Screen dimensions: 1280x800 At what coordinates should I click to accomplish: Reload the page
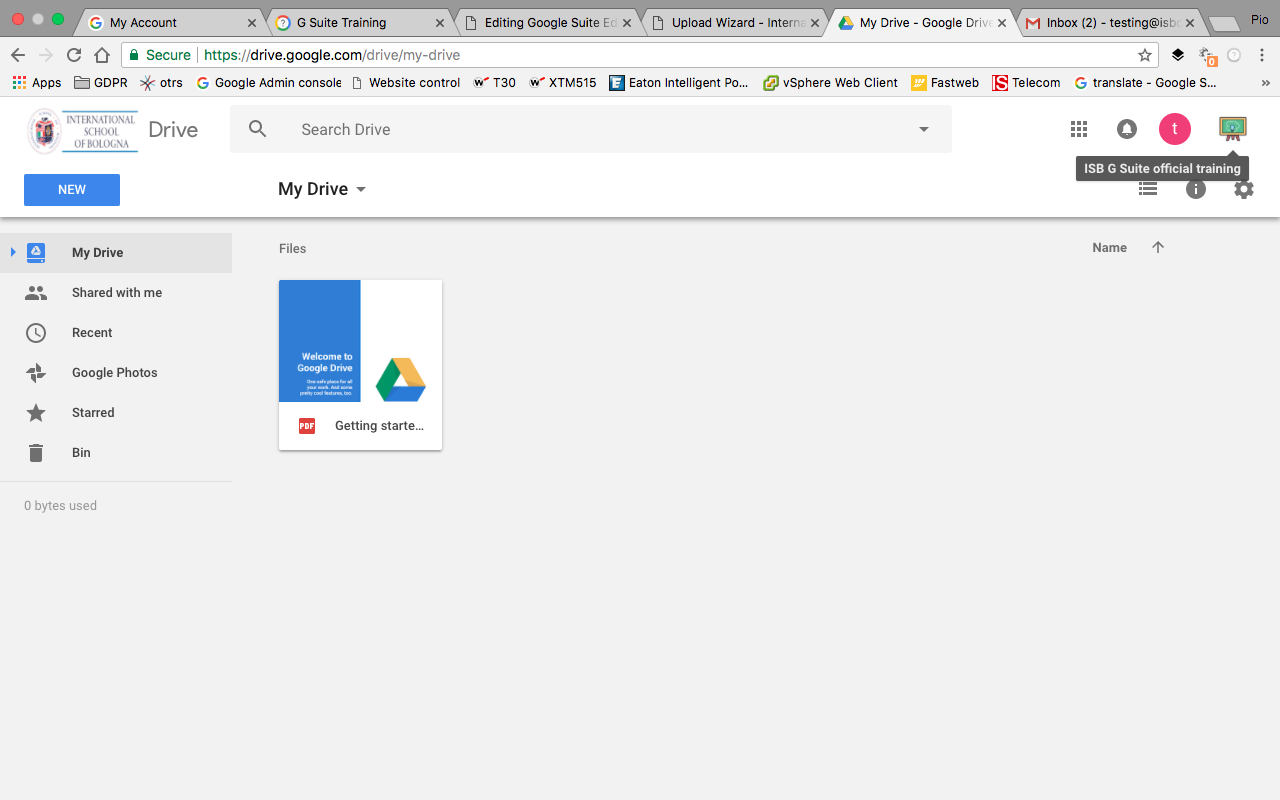point(74,55)
